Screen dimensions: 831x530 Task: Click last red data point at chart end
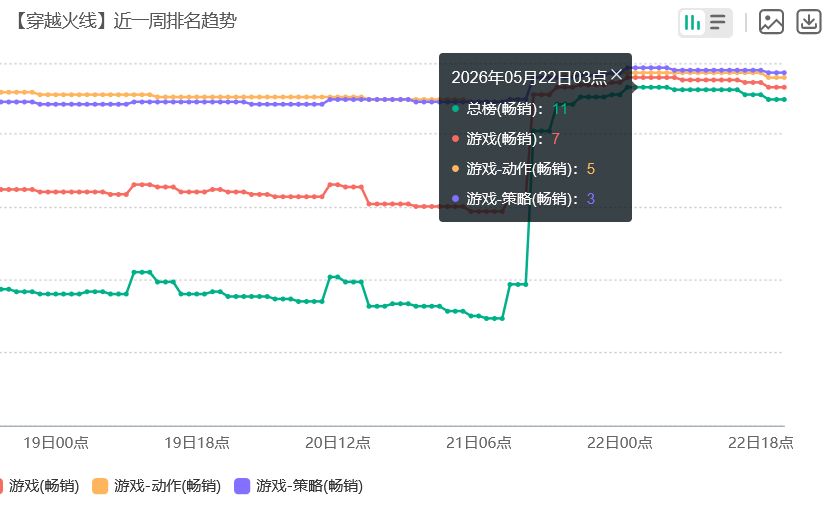click(784, 87)
